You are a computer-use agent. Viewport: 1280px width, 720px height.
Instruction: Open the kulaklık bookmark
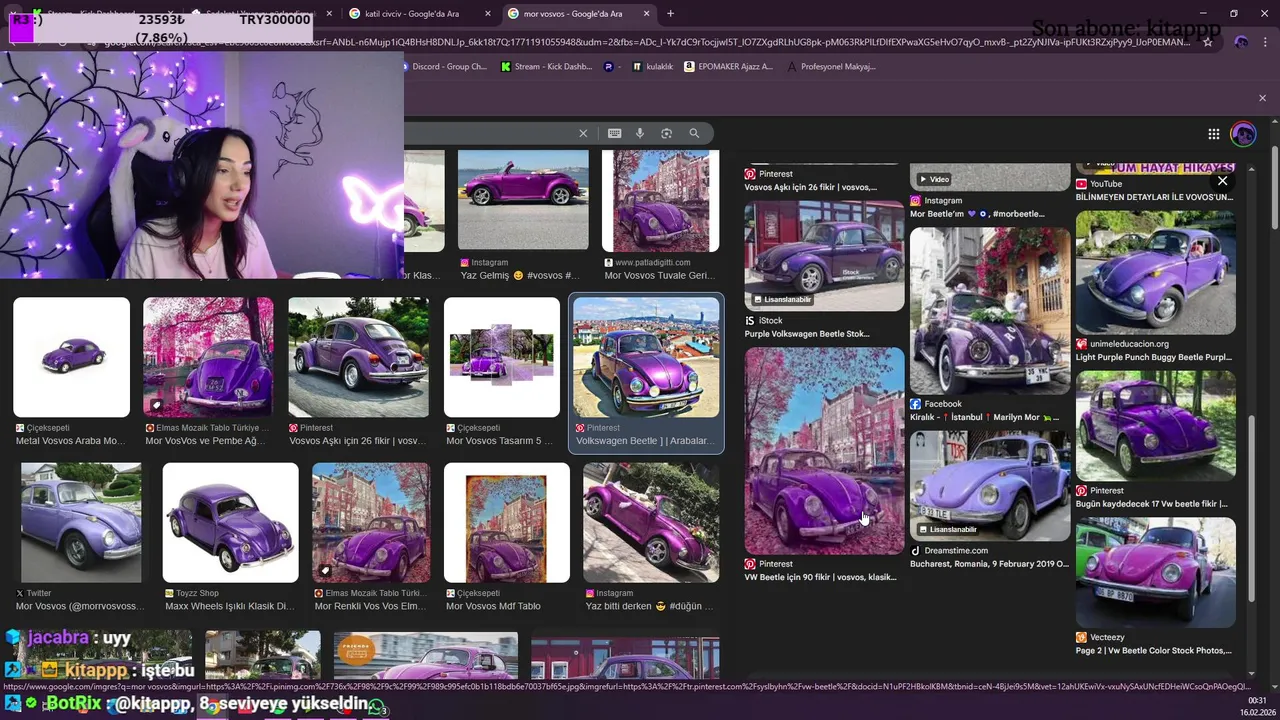click(653, 67)
